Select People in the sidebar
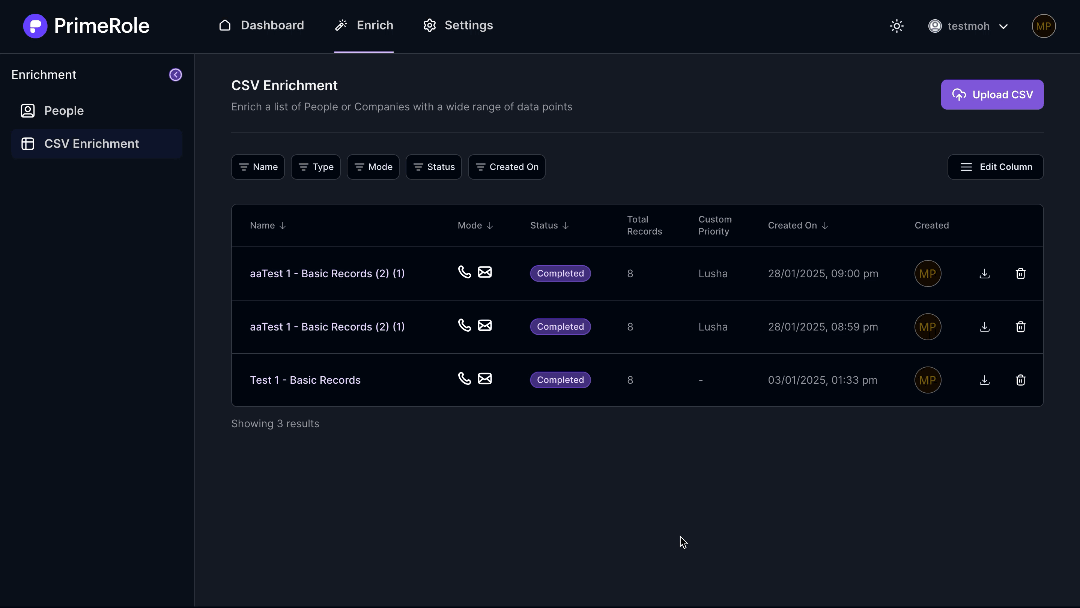 pyautogui.click(x=96, y=111)
